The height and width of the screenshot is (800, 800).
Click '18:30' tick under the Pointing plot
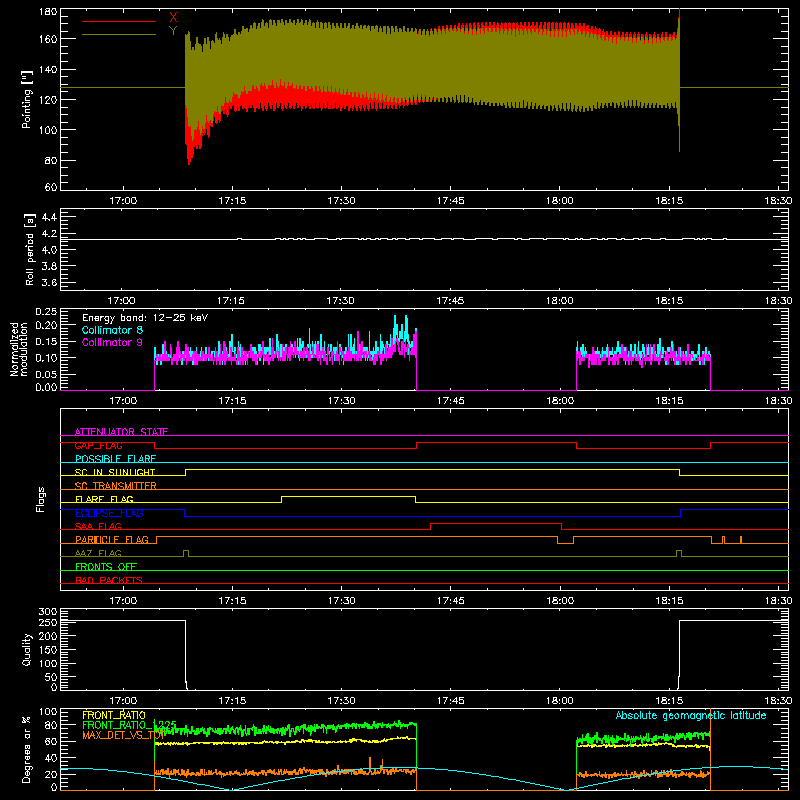(x=778, y=201)
